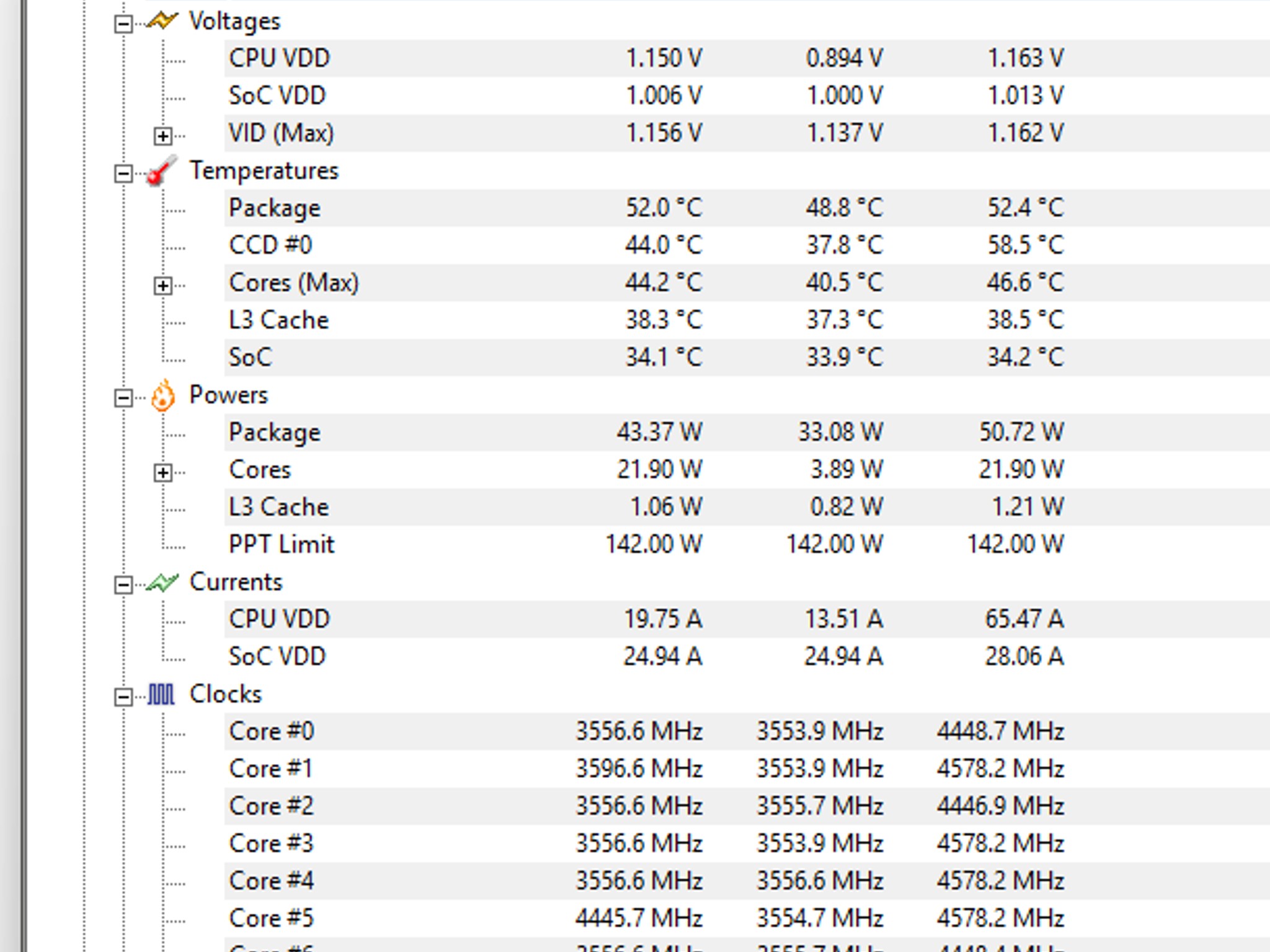This screenshot has width=1270, height=952.
Task: Expand the Cores (Max) temperature entry
Action: coord(163,286)
